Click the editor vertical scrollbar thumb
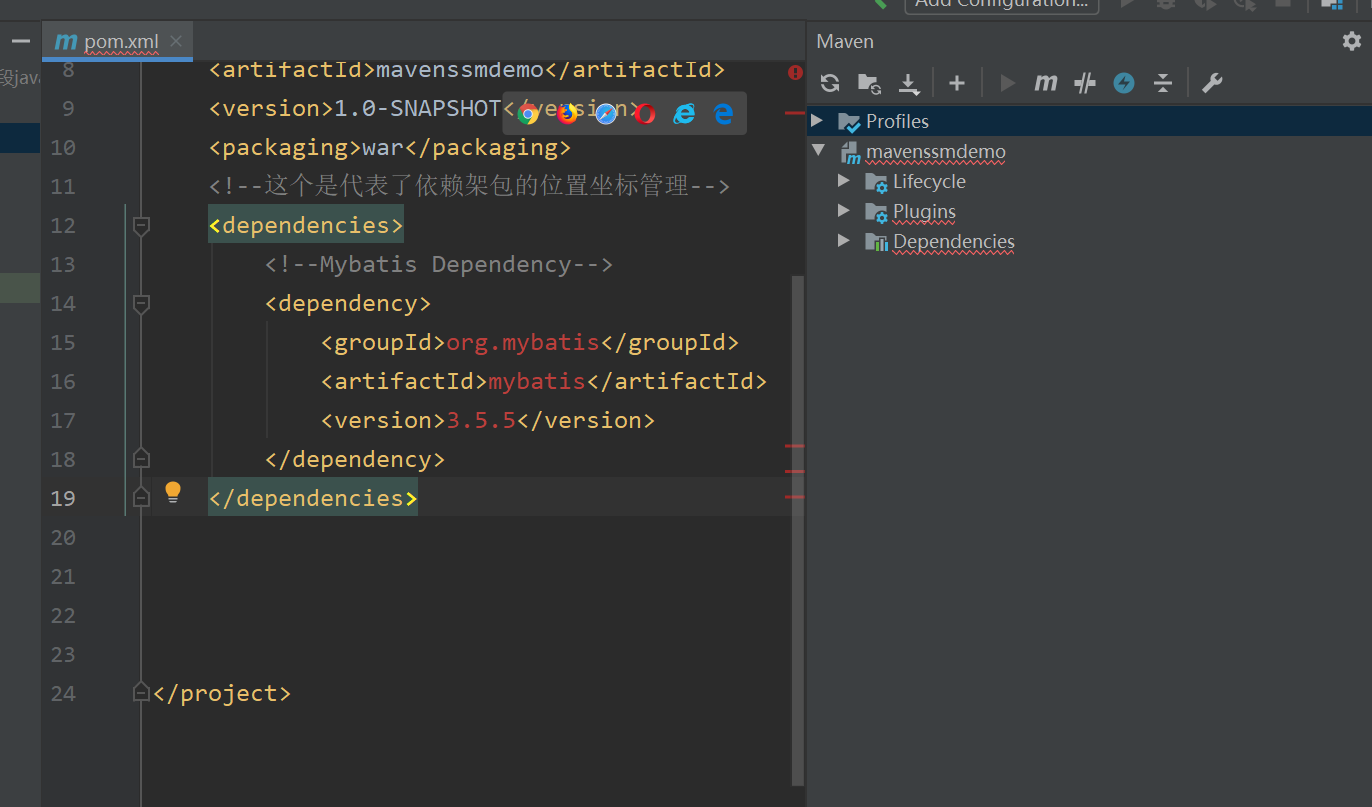 798,530
